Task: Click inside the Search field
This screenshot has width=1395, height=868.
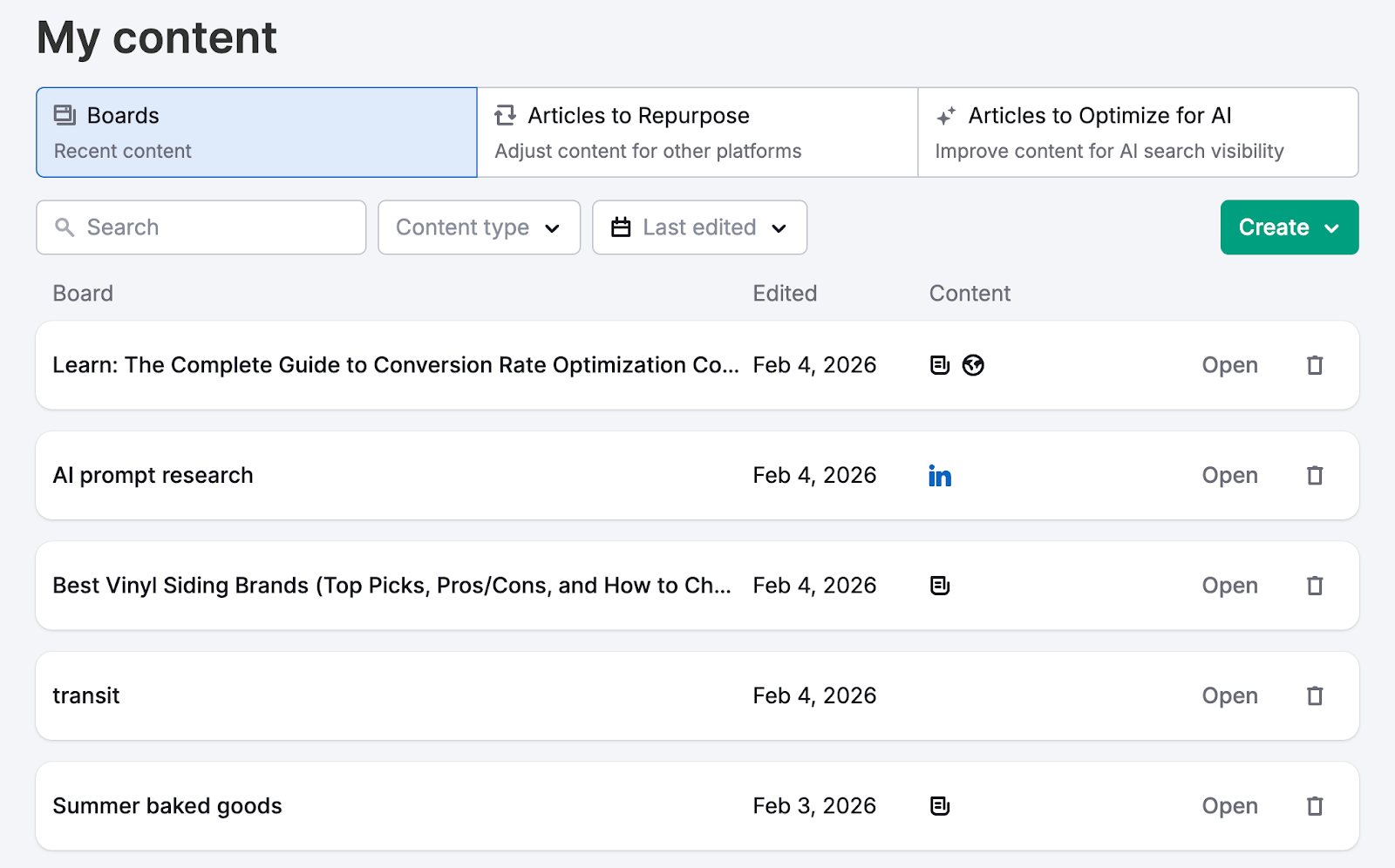Action: 201,227
